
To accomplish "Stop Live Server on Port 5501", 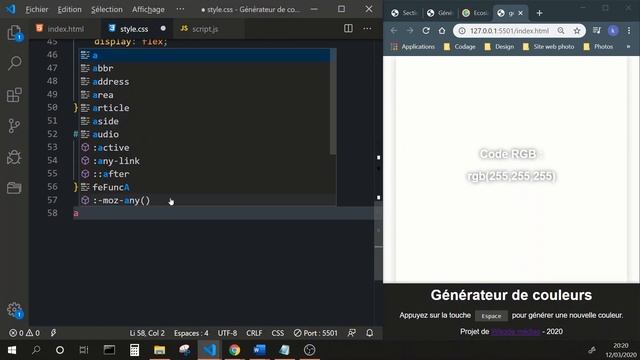I will click(x=316, y=333).
